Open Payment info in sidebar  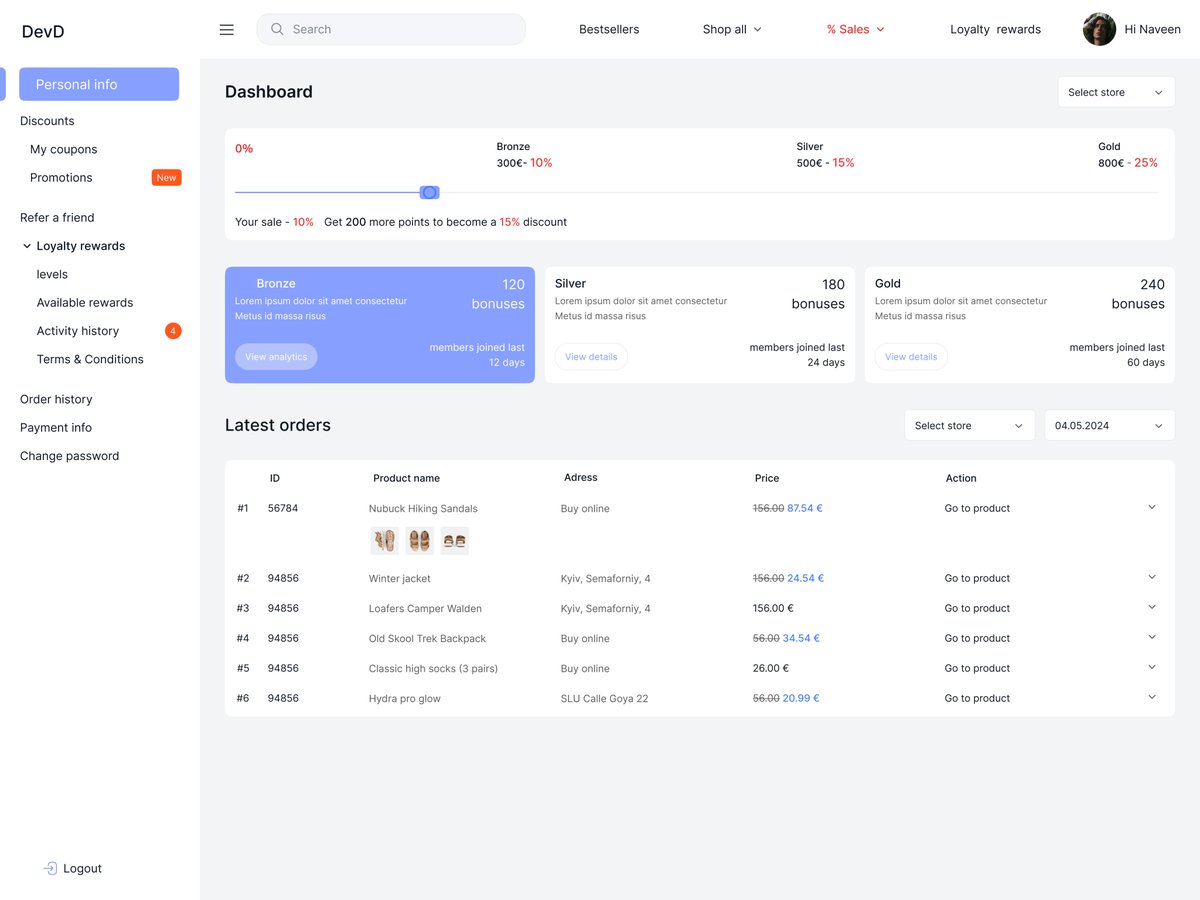click(56, 427)
